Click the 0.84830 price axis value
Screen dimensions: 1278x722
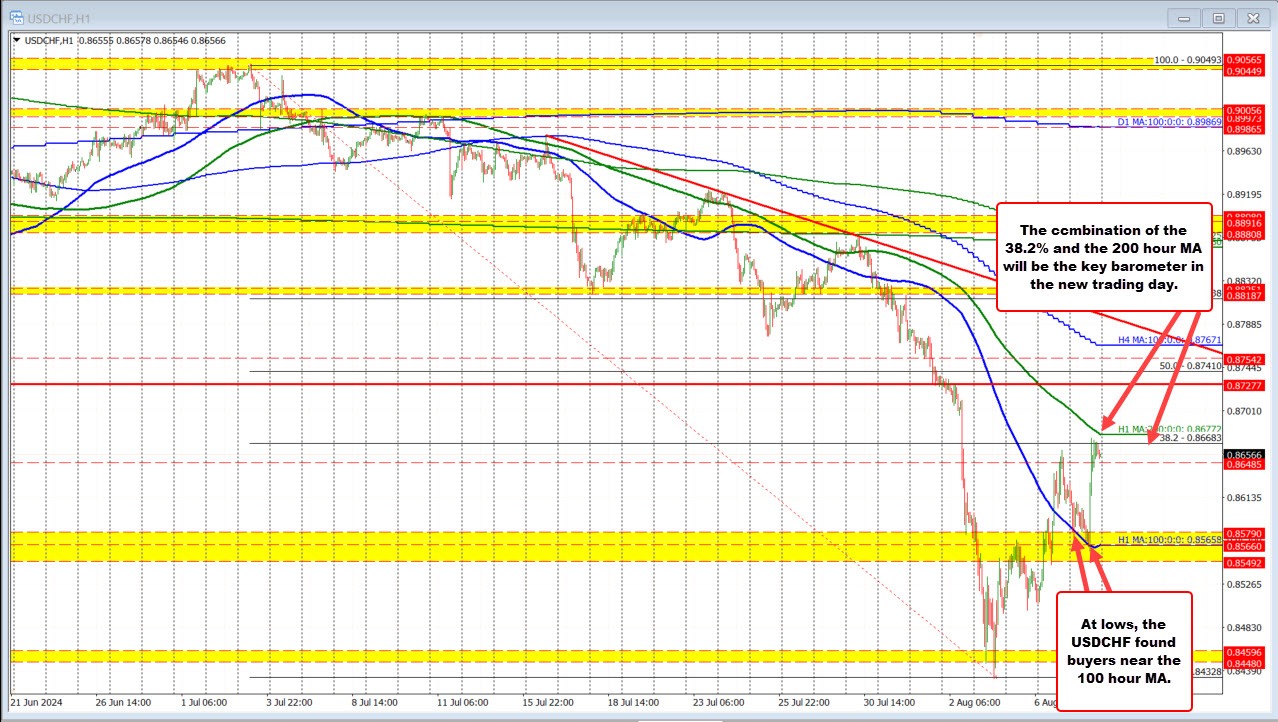click(x=1246, y=627)
